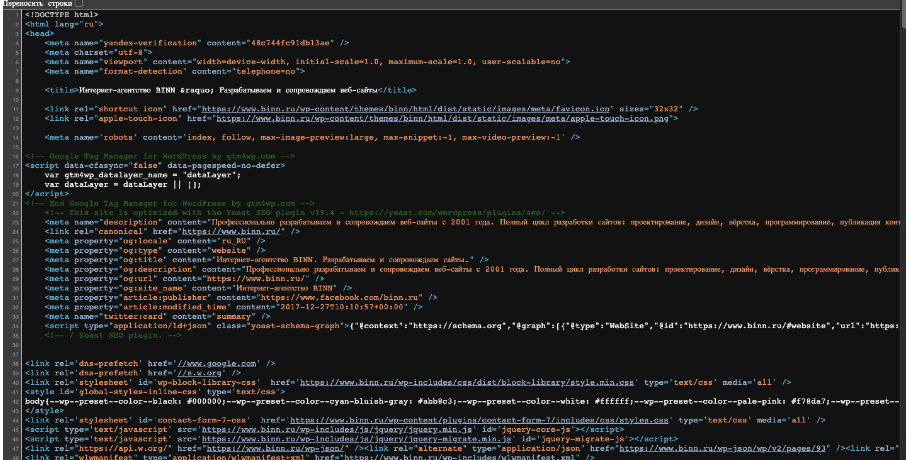Open the wp-json/ api link

(x=277, y=448)
